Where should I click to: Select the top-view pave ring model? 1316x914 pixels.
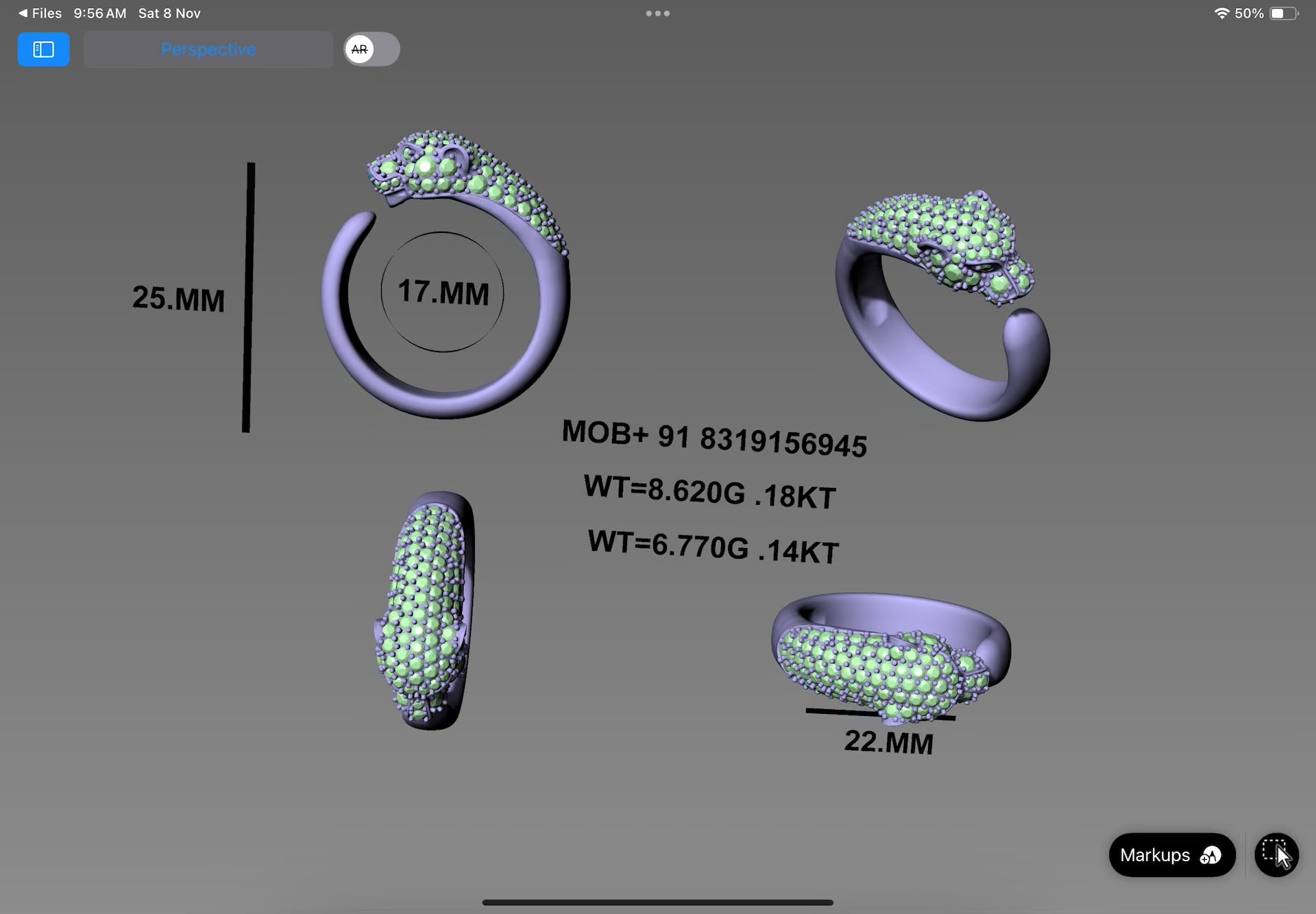click(426, 610)
